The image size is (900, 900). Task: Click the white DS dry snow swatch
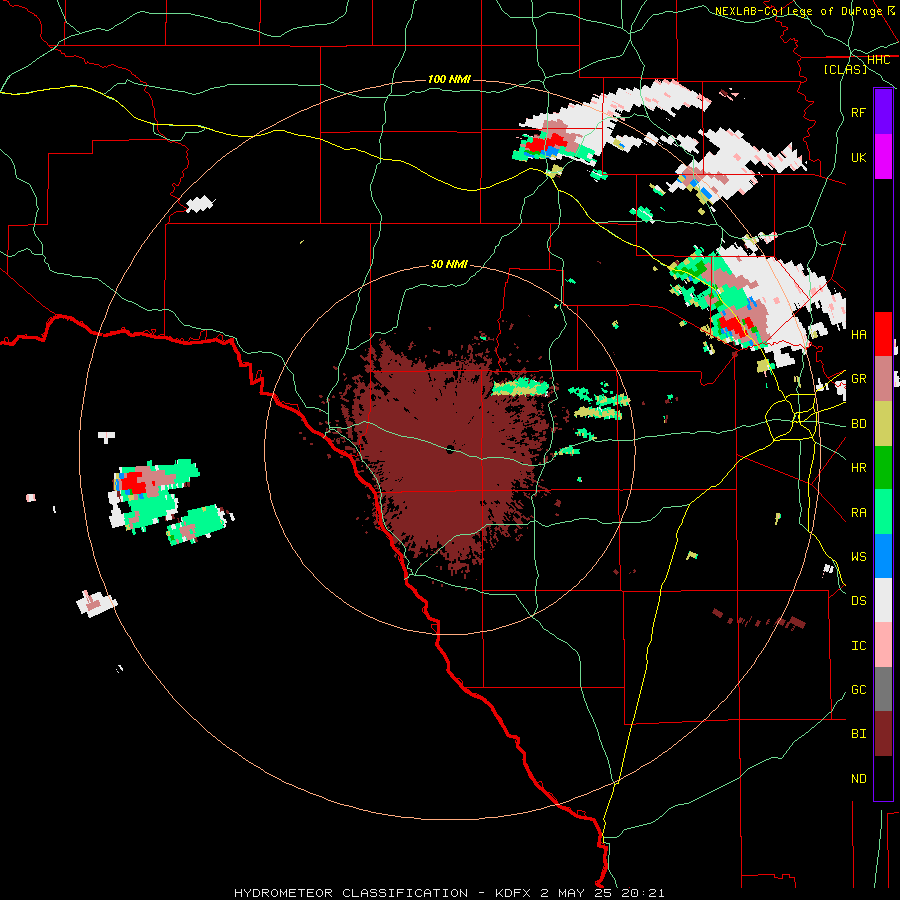883,600
